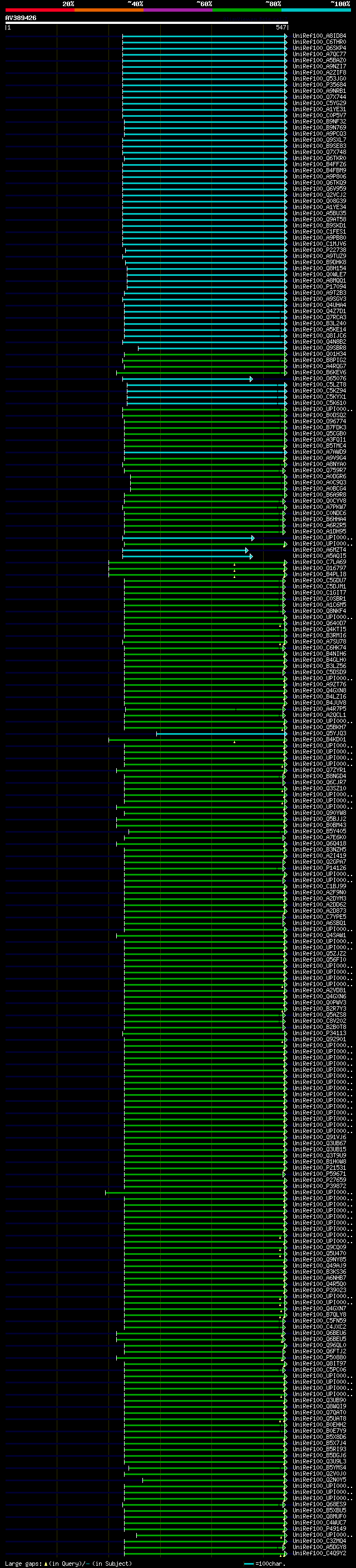Select hit label UniRef100_P22738

click(319, 250)
